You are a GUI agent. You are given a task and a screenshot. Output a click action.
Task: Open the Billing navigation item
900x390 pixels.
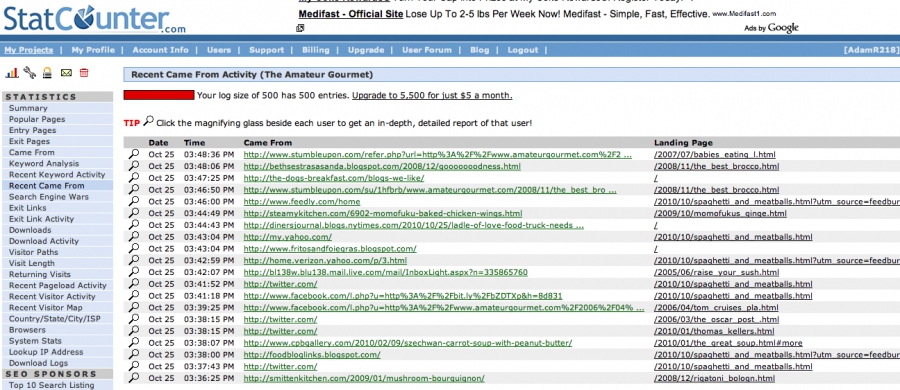[x=316, y=50]
